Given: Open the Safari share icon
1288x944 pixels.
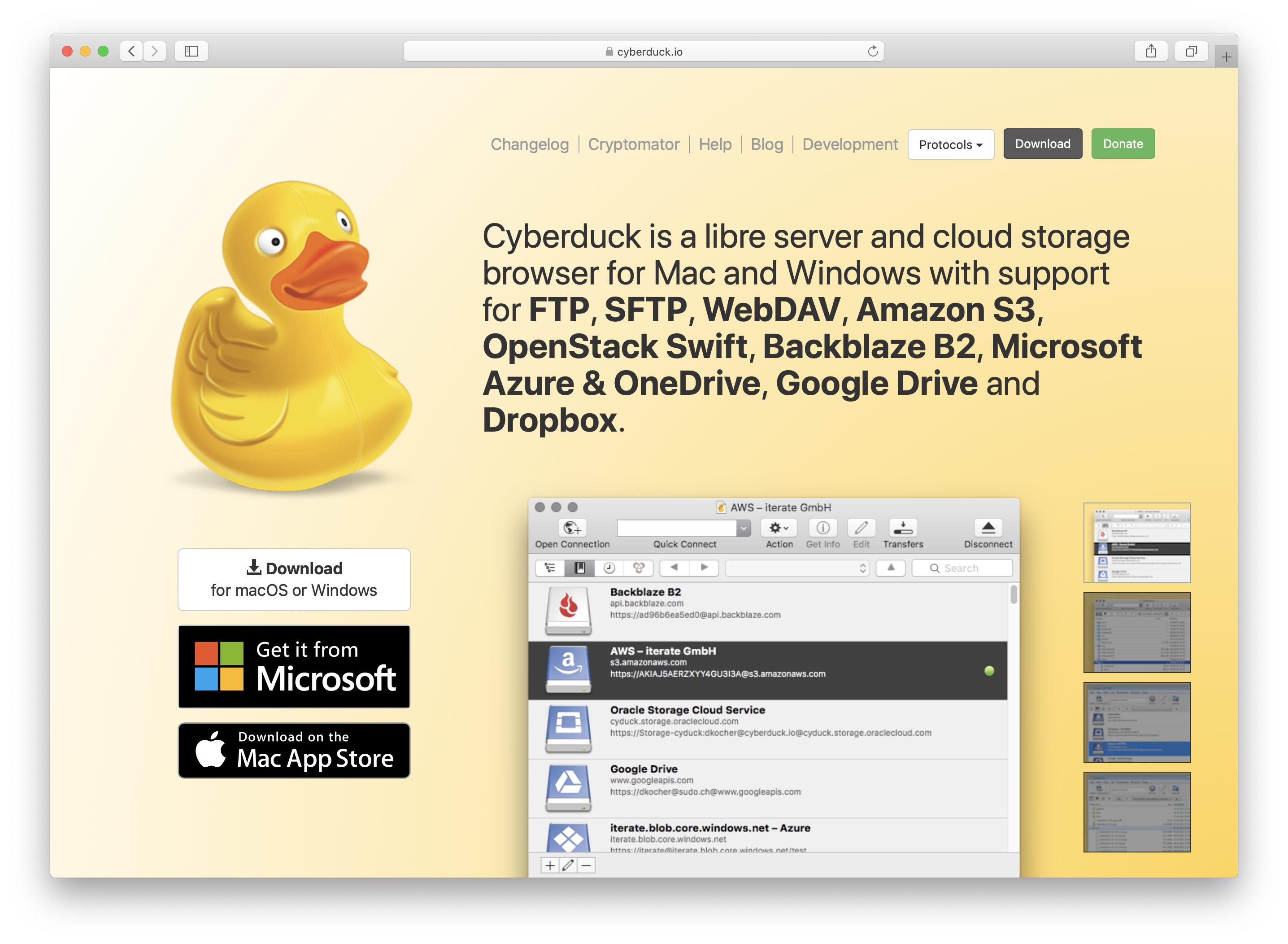Looking at the screenshot, I should coord(1150,52).
